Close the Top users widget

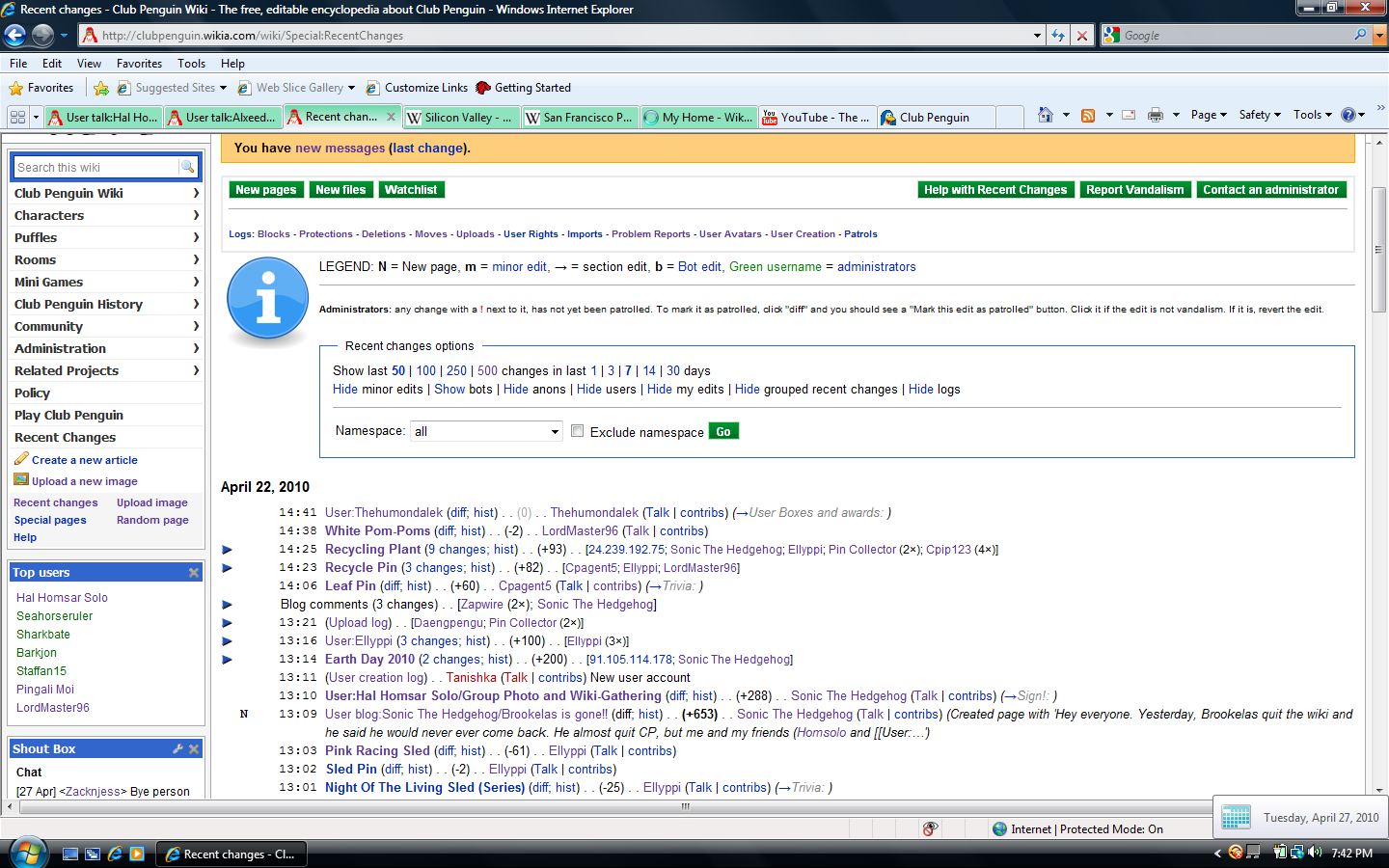tap(194, 572)
